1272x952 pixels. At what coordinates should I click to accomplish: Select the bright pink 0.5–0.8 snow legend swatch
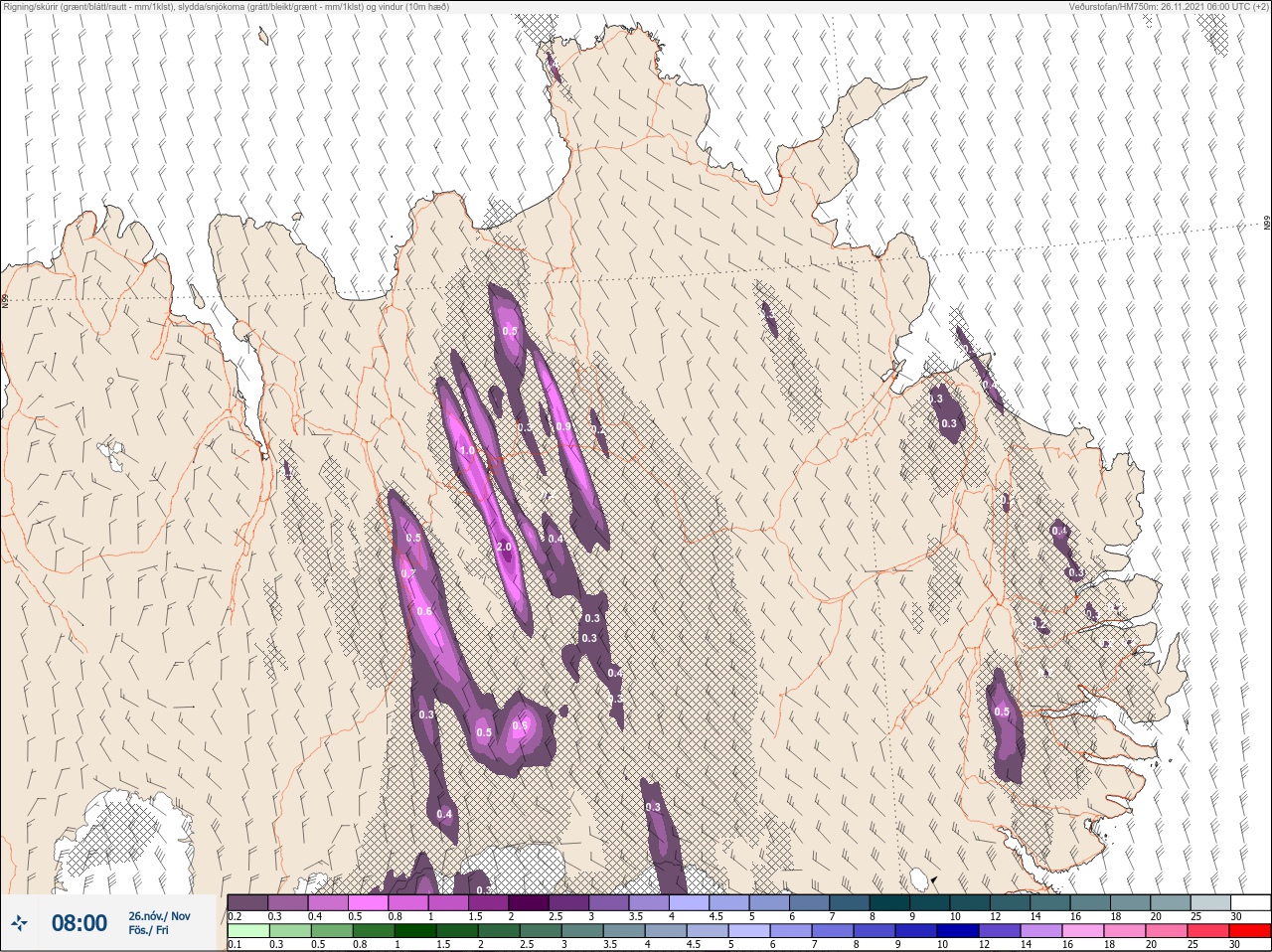[x=368, y=902]
